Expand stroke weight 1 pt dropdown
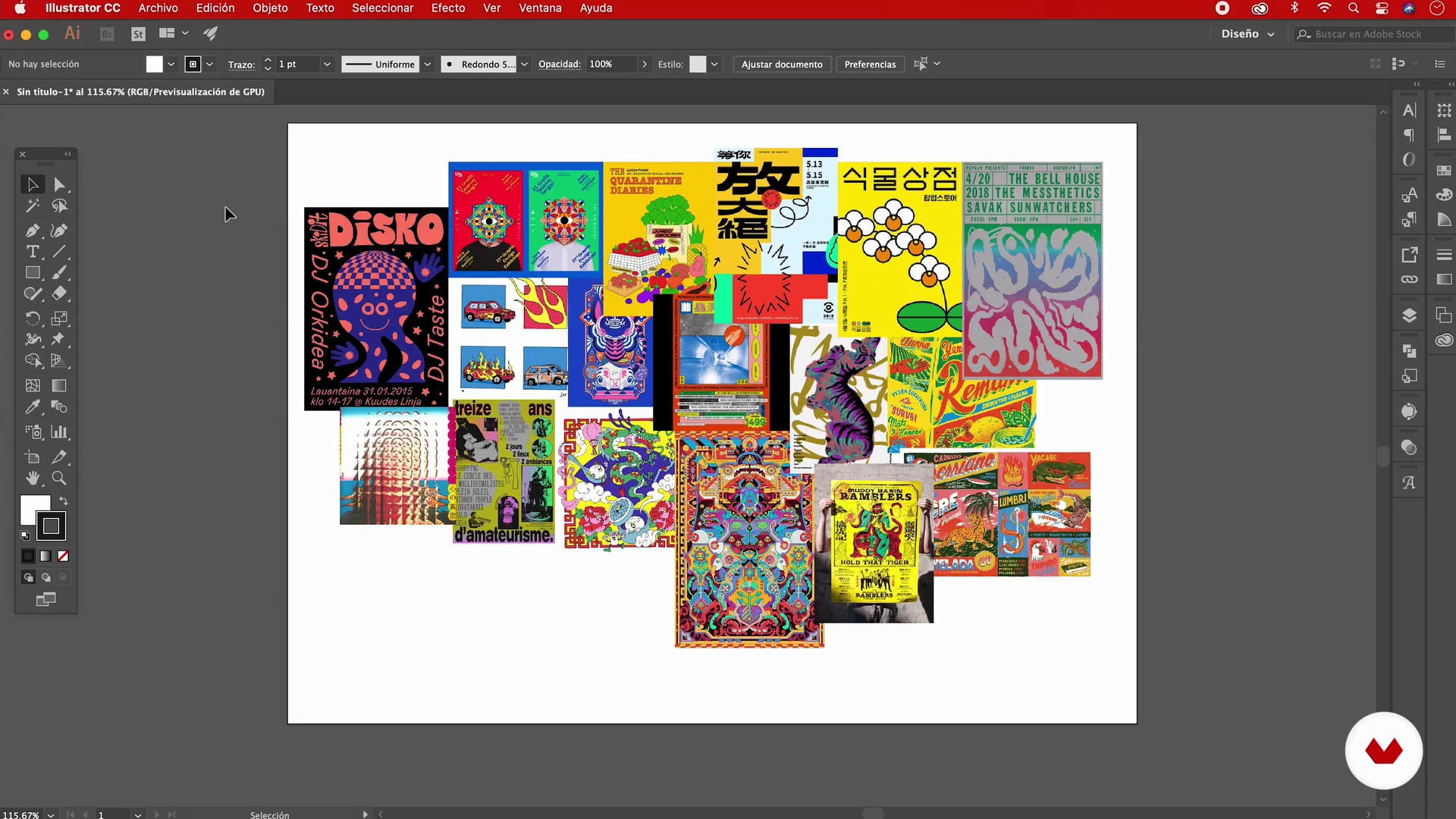This screenshot has width=1456, height=819. tap(327, 64)
